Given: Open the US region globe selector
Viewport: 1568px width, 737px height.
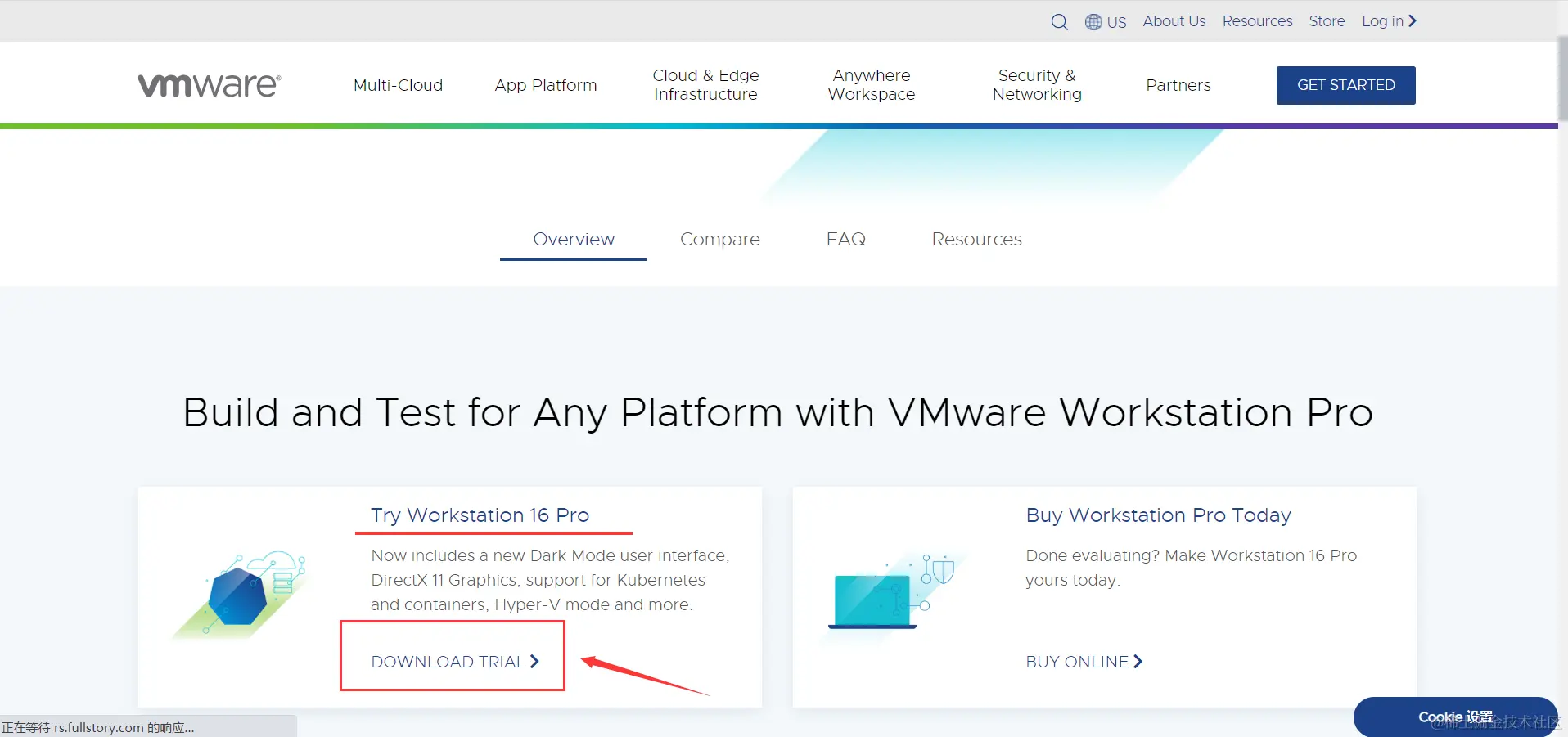Looking at the screenshot, I should pyautogui.click(x=1106, y=22).
